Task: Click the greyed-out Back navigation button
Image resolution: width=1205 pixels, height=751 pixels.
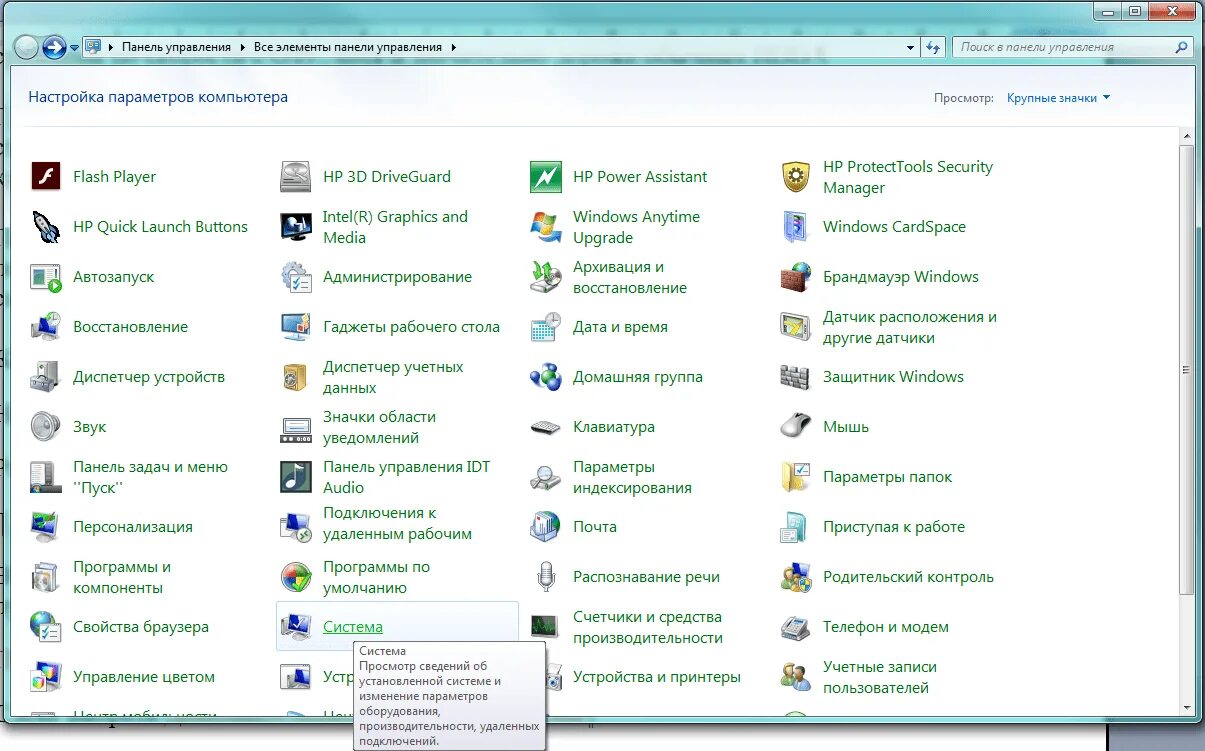Action: click(x=27, y=47)
